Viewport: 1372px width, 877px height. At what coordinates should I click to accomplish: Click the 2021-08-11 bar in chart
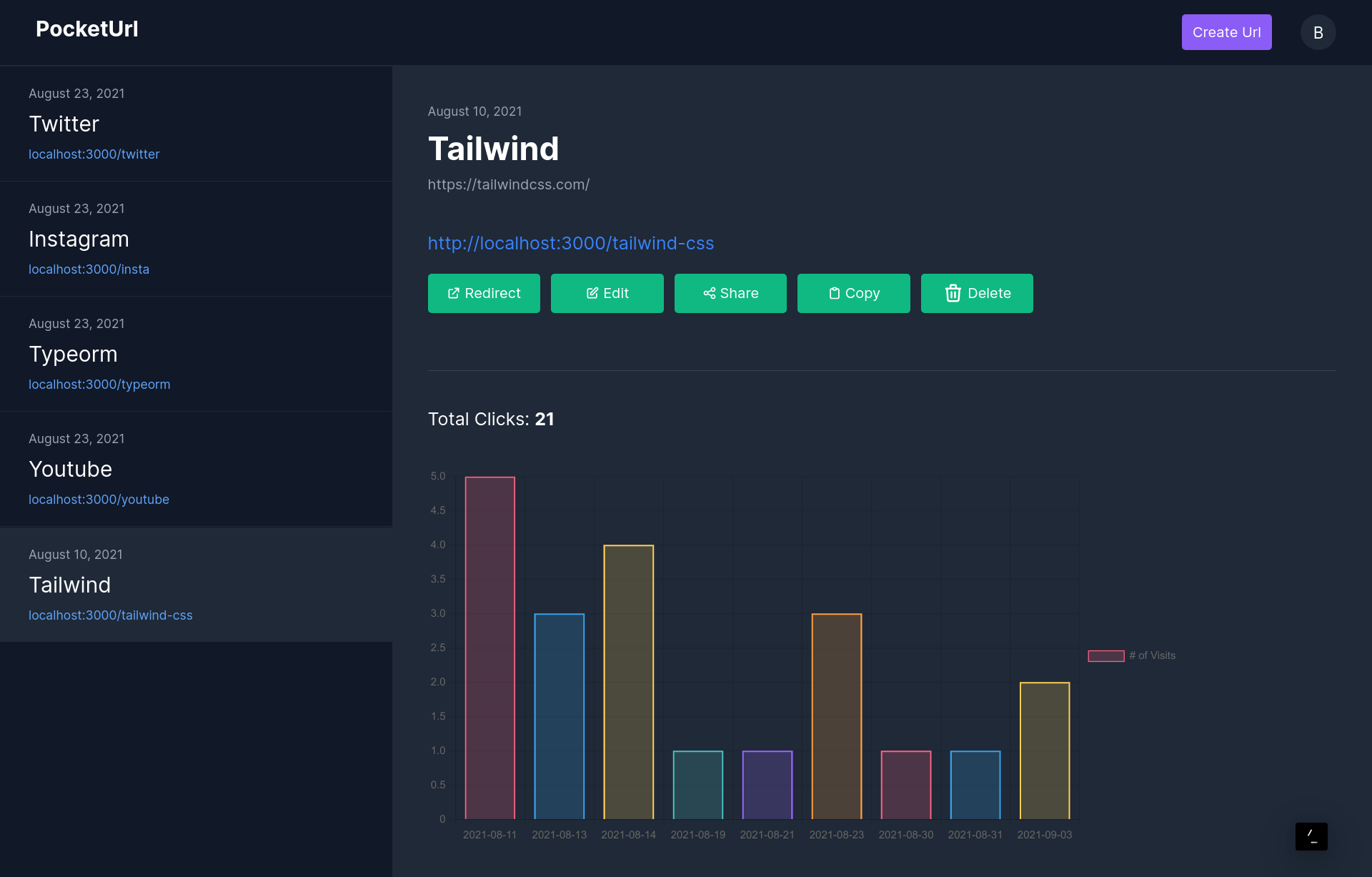point(489,647)
